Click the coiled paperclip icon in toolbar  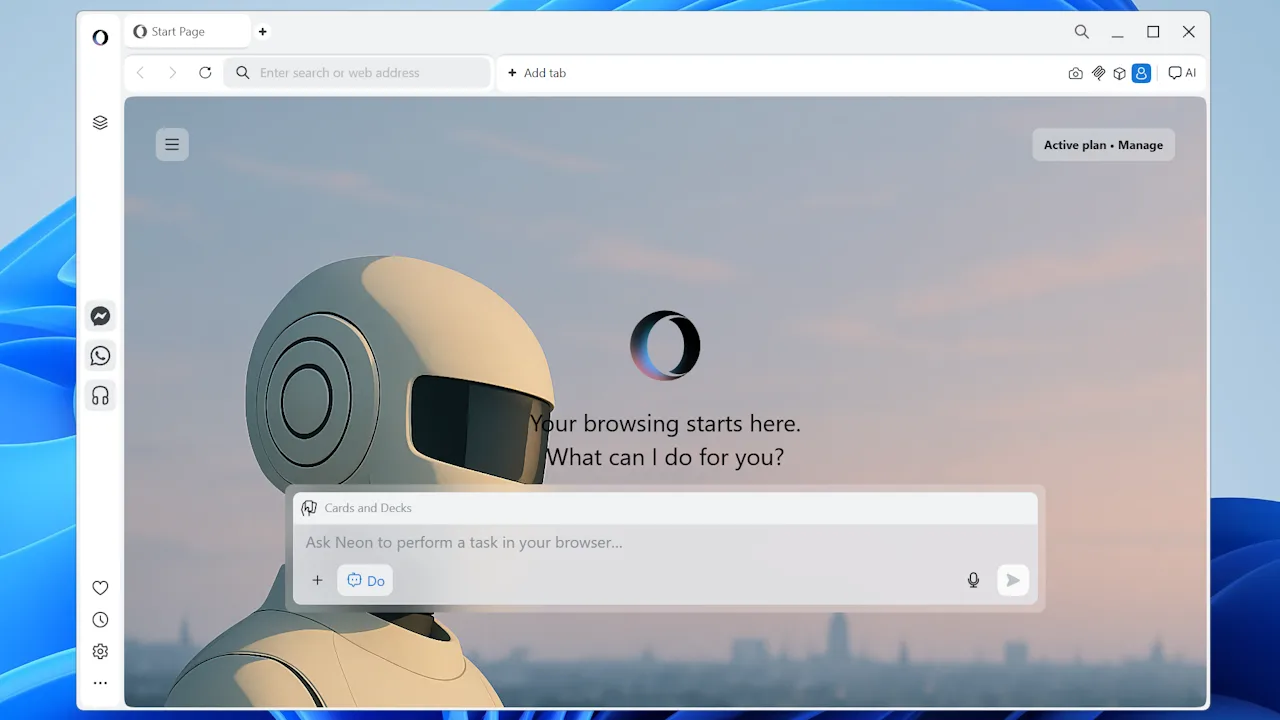[1098, 73]
